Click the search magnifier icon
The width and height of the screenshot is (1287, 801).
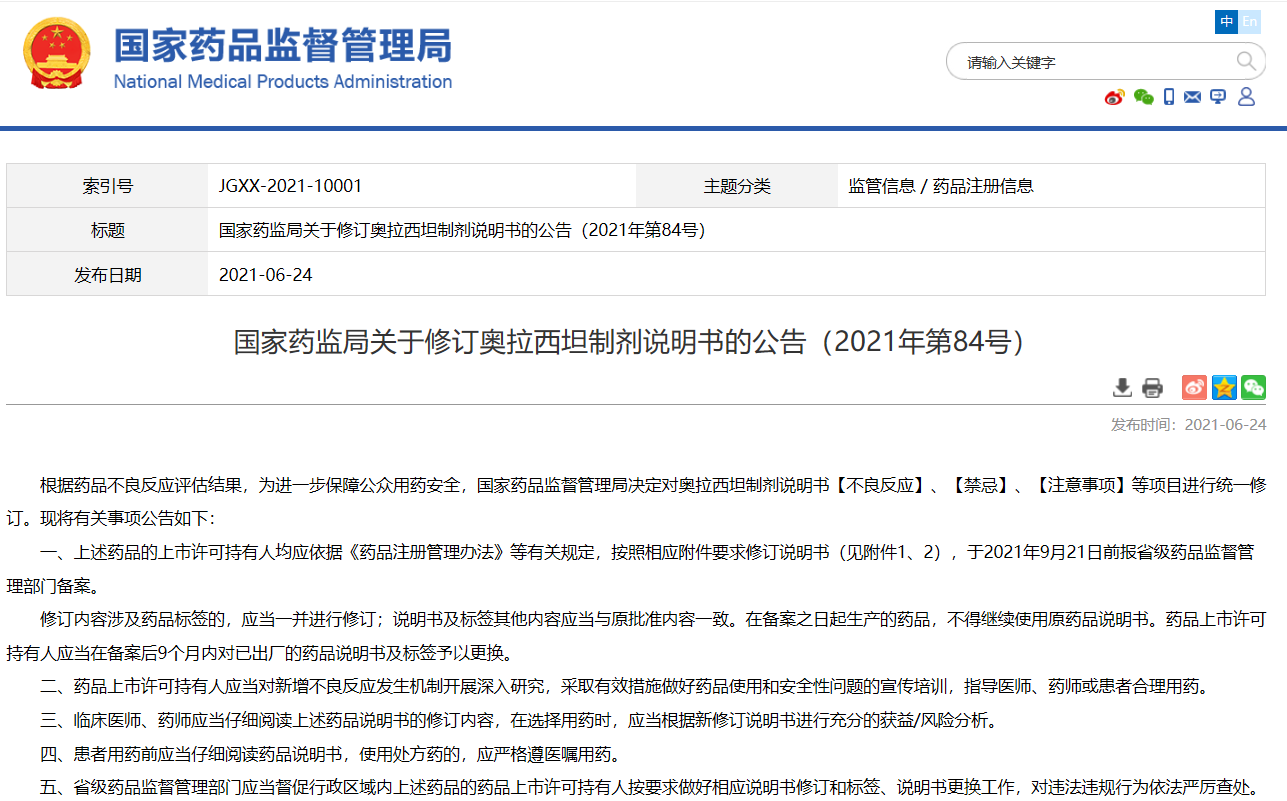1245,62
